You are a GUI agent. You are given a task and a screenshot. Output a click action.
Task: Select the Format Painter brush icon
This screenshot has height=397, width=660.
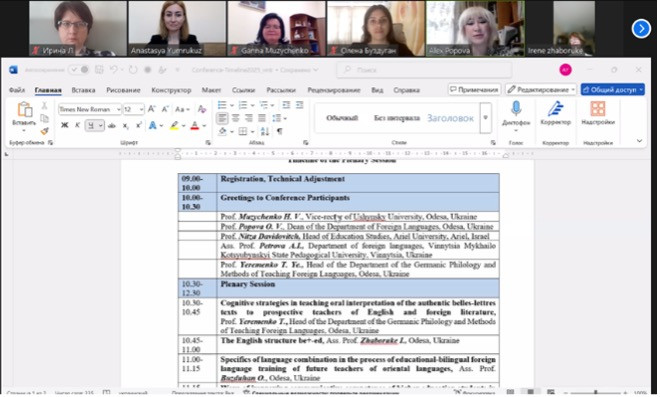(45, 131)
